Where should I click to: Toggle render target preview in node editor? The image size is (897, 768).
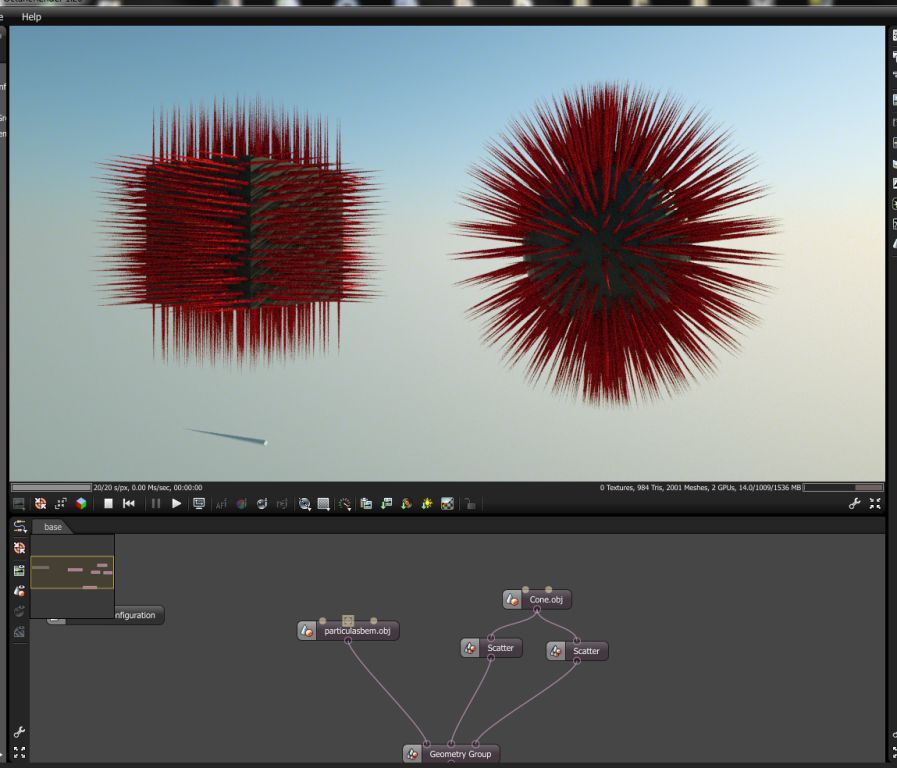tap(19, 570)
